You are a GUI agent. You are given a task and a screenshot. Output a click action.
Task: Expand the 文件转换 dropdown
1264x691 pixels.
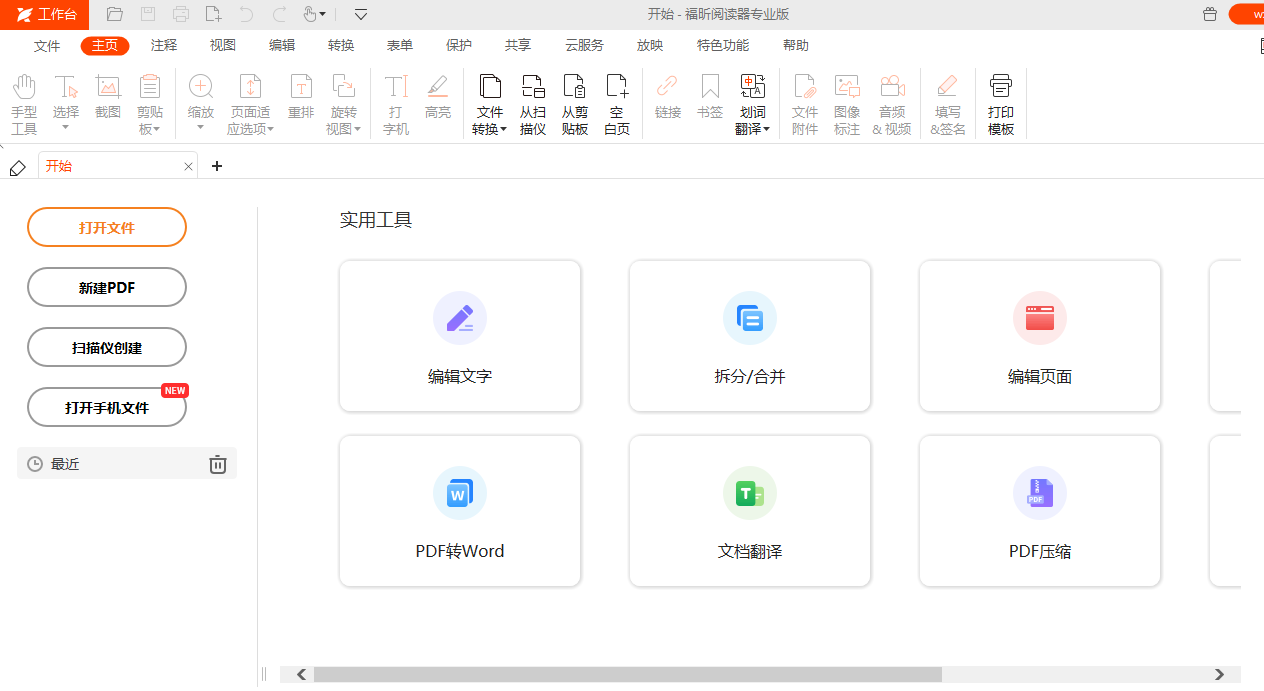(489, 129)
